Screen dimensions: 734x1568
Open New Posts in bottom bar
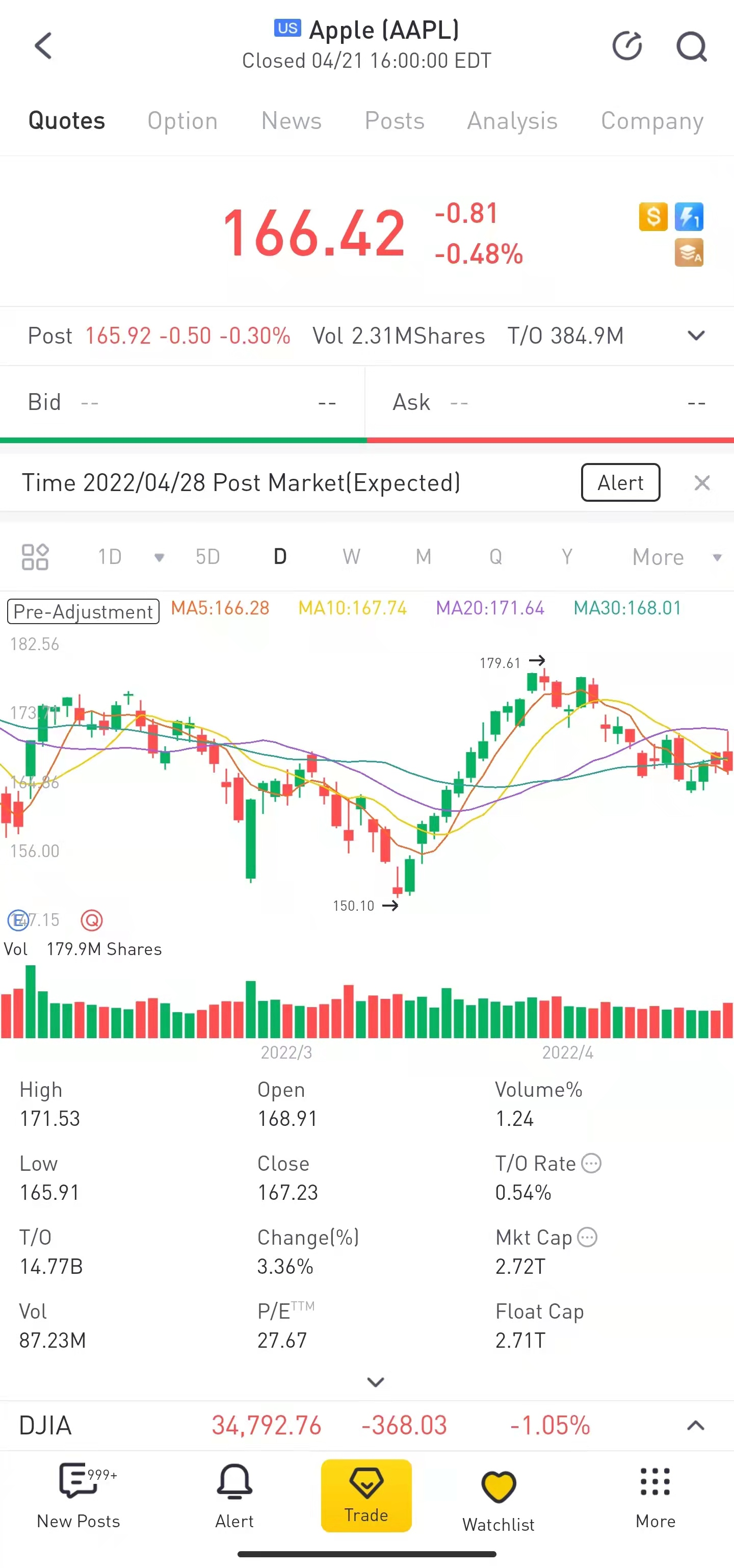[78, 1495]
